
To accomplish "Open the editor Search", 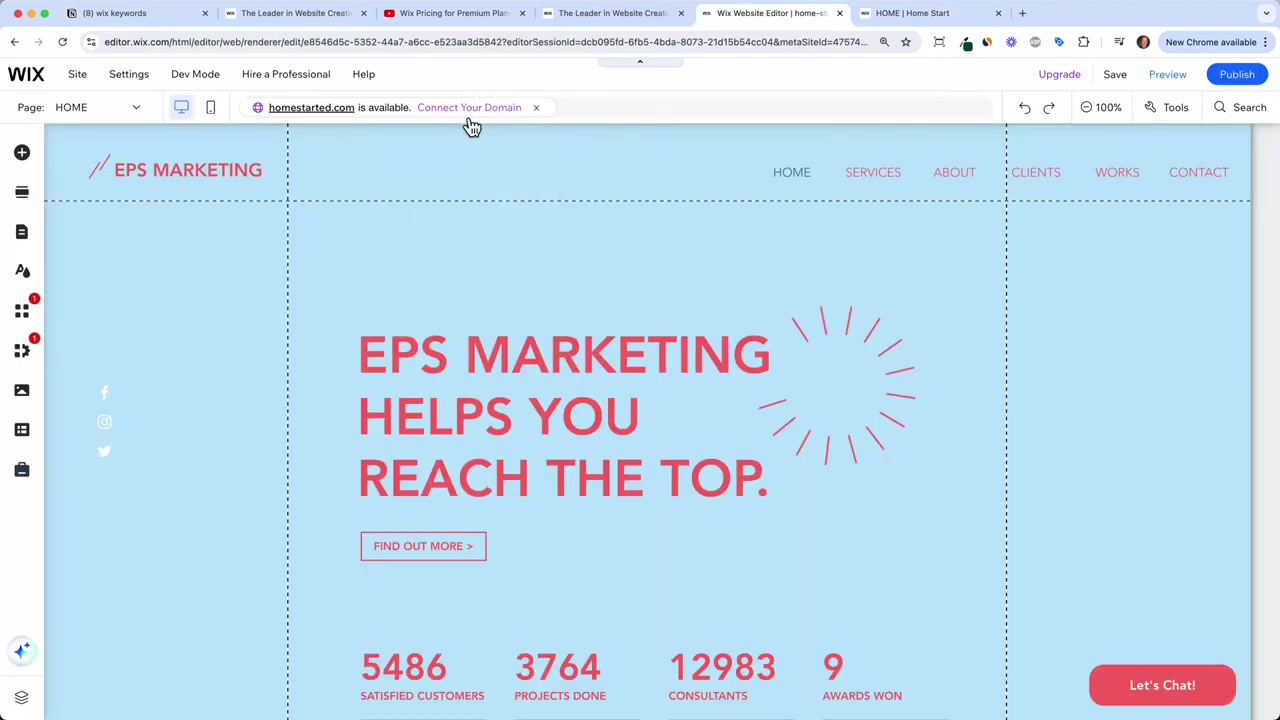I will tap(1240, 107).
